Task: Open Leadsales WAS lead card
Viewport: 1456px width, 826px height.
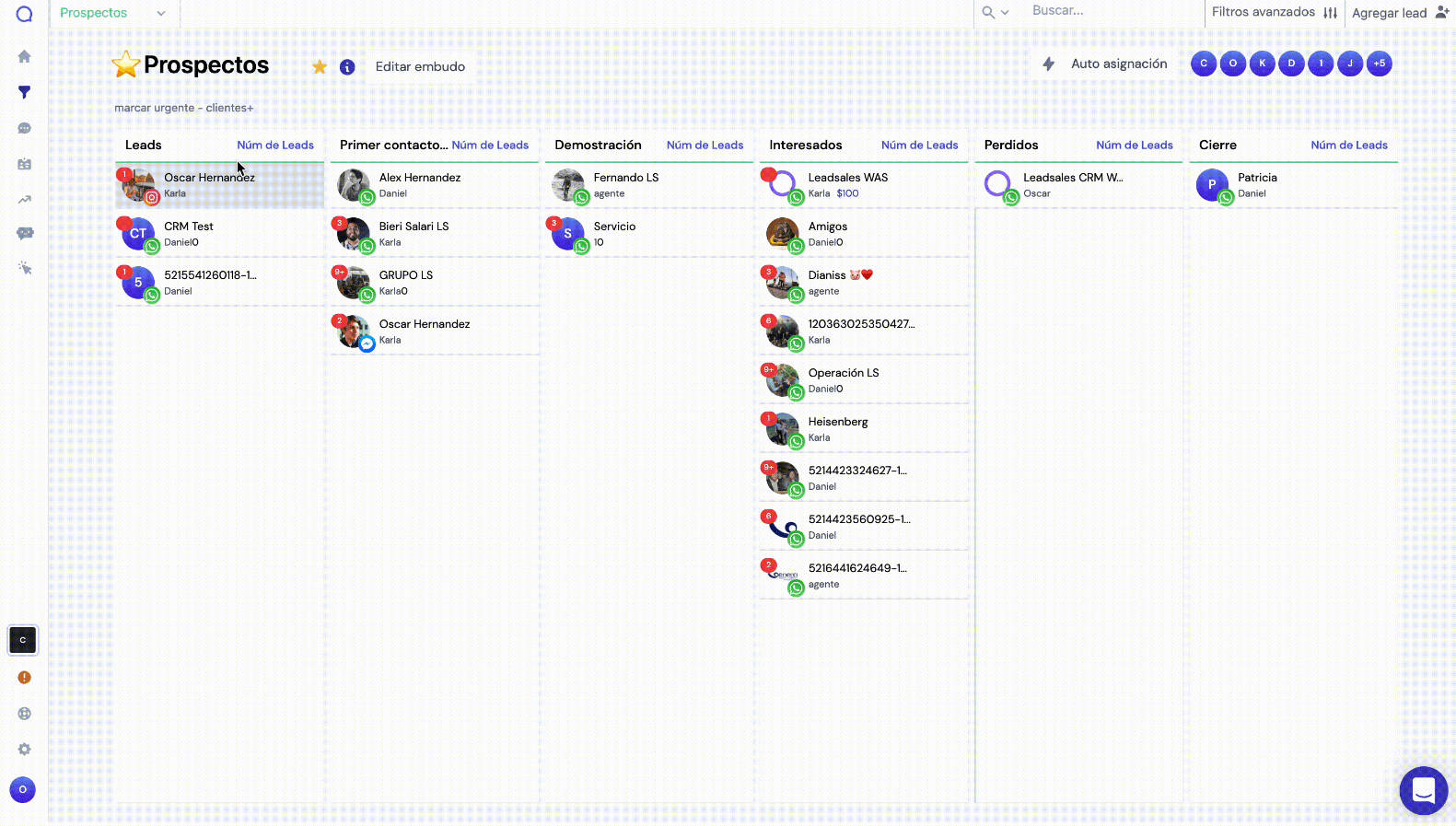Action: 864,185
